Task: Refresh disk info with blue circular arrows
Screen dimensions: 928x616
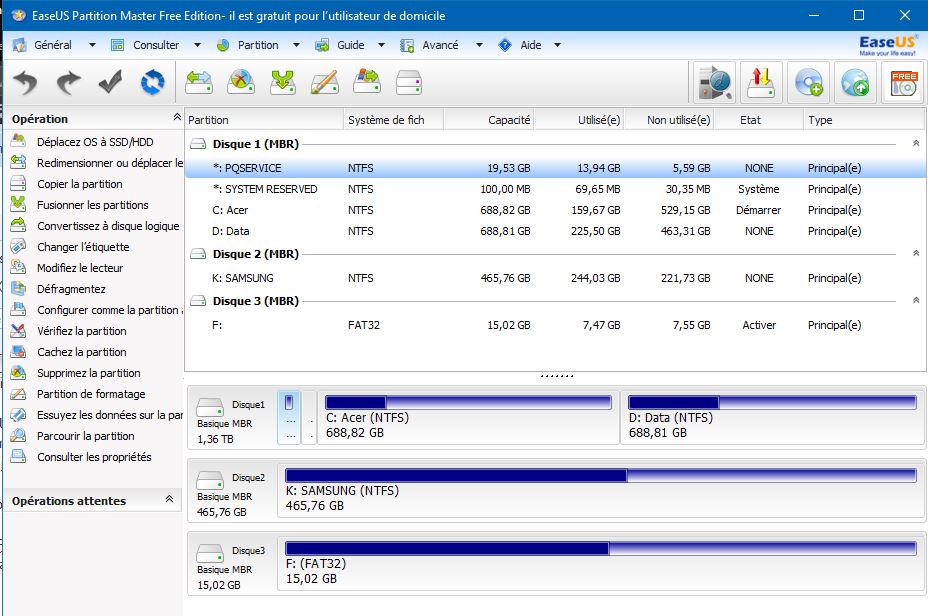Action: (x=153, y=82)
